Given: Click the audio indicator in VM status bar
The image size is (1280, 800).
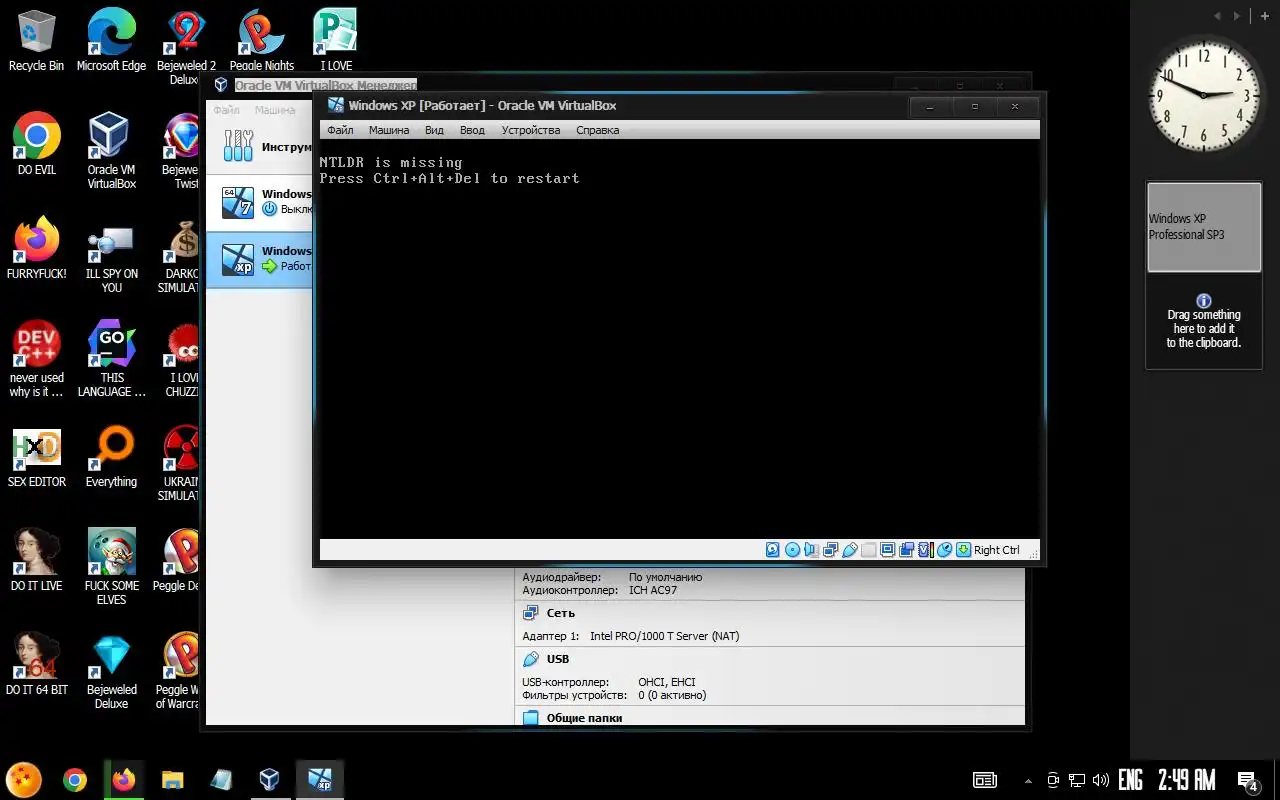Looking at the screenshot, I should (x=811, y=550).
